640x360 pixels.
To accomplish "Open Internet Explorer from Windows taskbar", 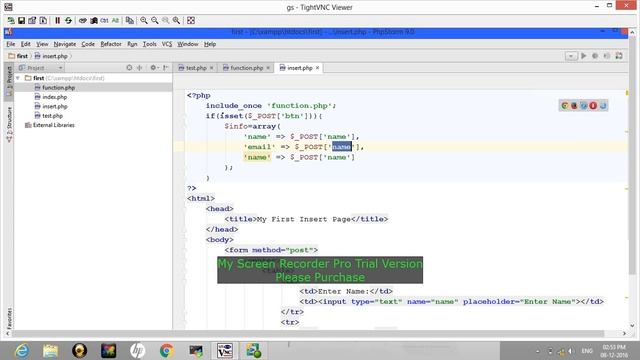I will (x=21, y=351).
